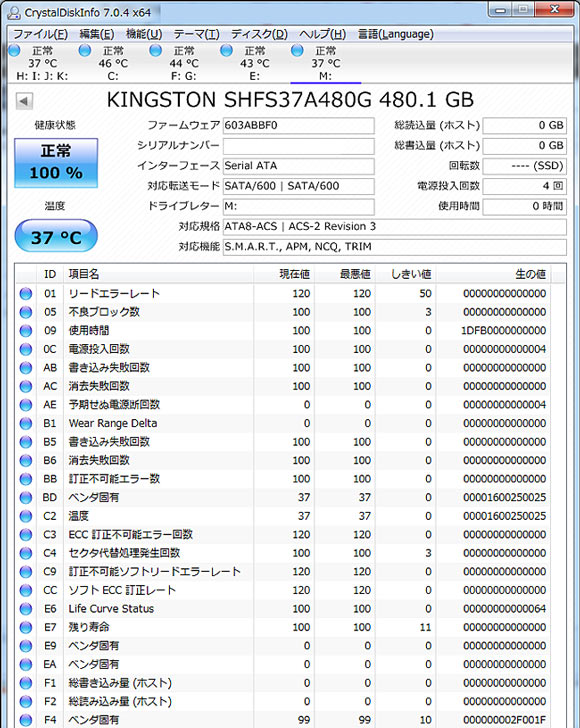Screen dimensions: 580x728
Task: Click status icon for ID BD ベンダ固有
Action: 26,498
